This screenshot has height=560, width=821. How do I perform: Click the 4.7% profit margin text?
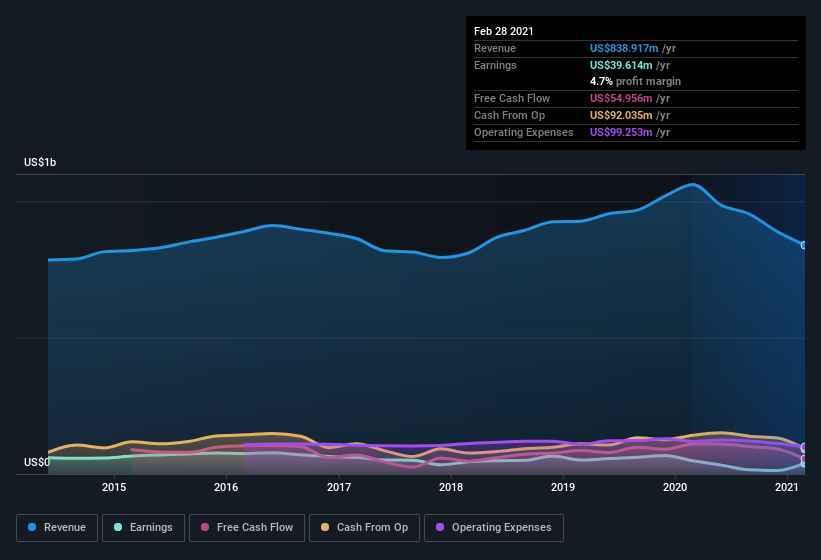tap(635, 81)
